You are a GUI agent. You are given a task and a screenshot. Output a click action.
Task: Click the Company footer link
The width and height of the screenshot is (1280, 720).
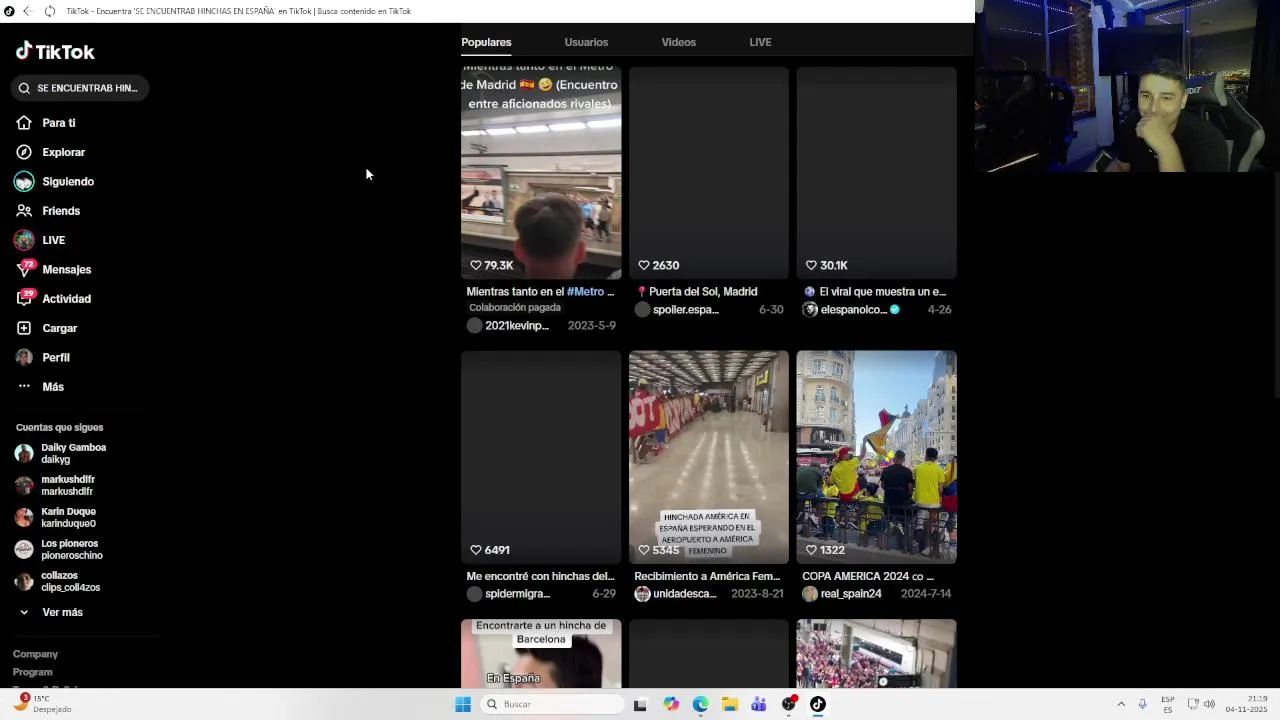pyautogui.click(x=35, y=654)
